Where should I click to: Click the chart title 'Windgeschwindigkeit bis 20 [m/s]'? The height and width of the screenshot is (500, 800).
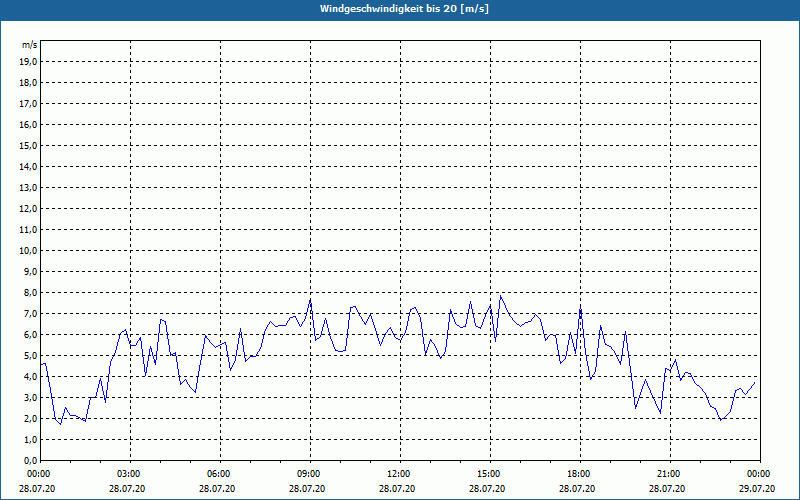[404, 9]
